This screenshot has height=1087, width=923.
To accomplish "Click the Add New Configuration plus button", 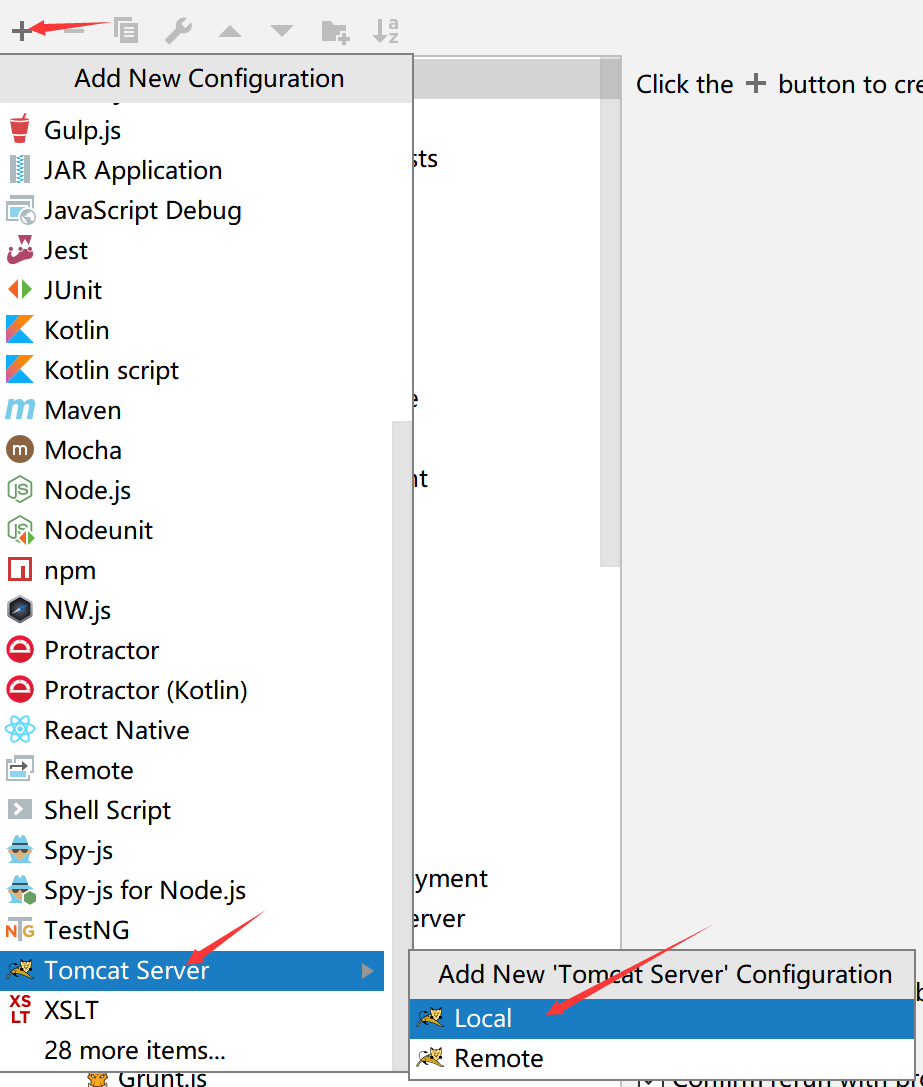I will (x=21, y=31).
